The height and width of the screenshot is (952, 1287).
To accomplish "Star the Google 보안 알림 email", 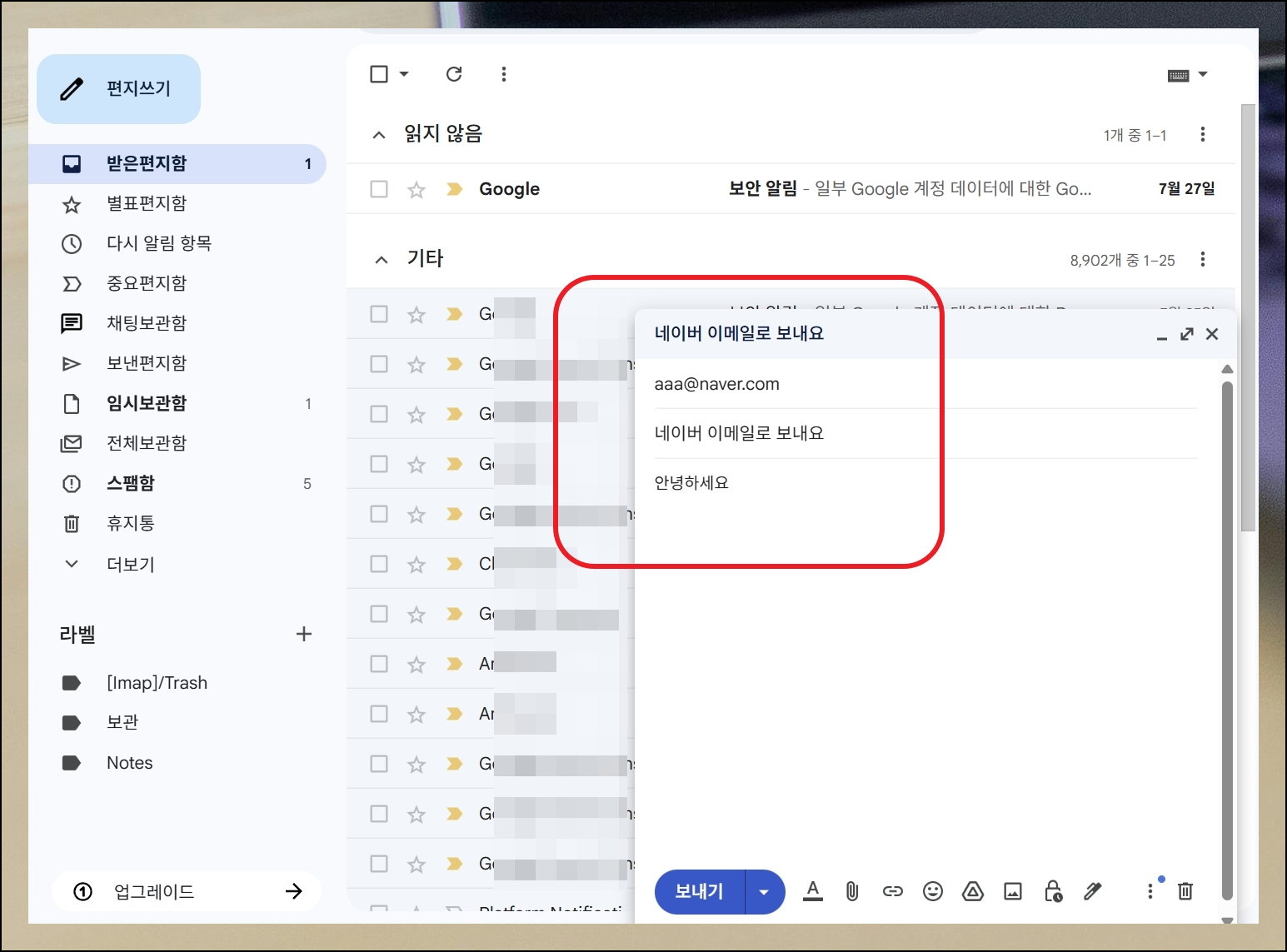I will (417, 190).
